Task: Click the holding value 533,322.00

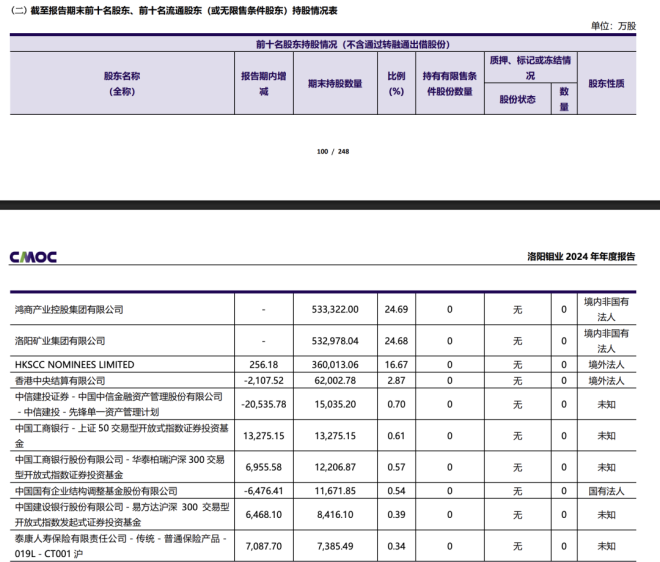Action: click(x=335, y=309)
